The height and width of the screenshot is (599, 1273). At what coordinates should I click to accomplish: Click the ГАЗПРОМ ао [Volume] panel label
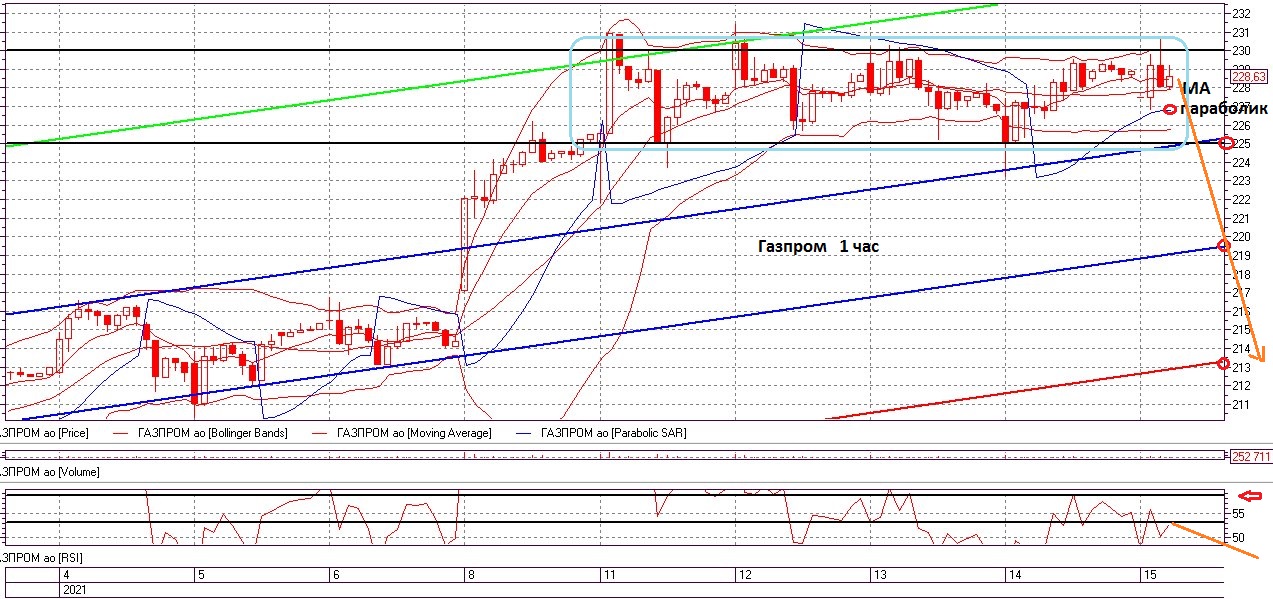[x=50, y=470]
